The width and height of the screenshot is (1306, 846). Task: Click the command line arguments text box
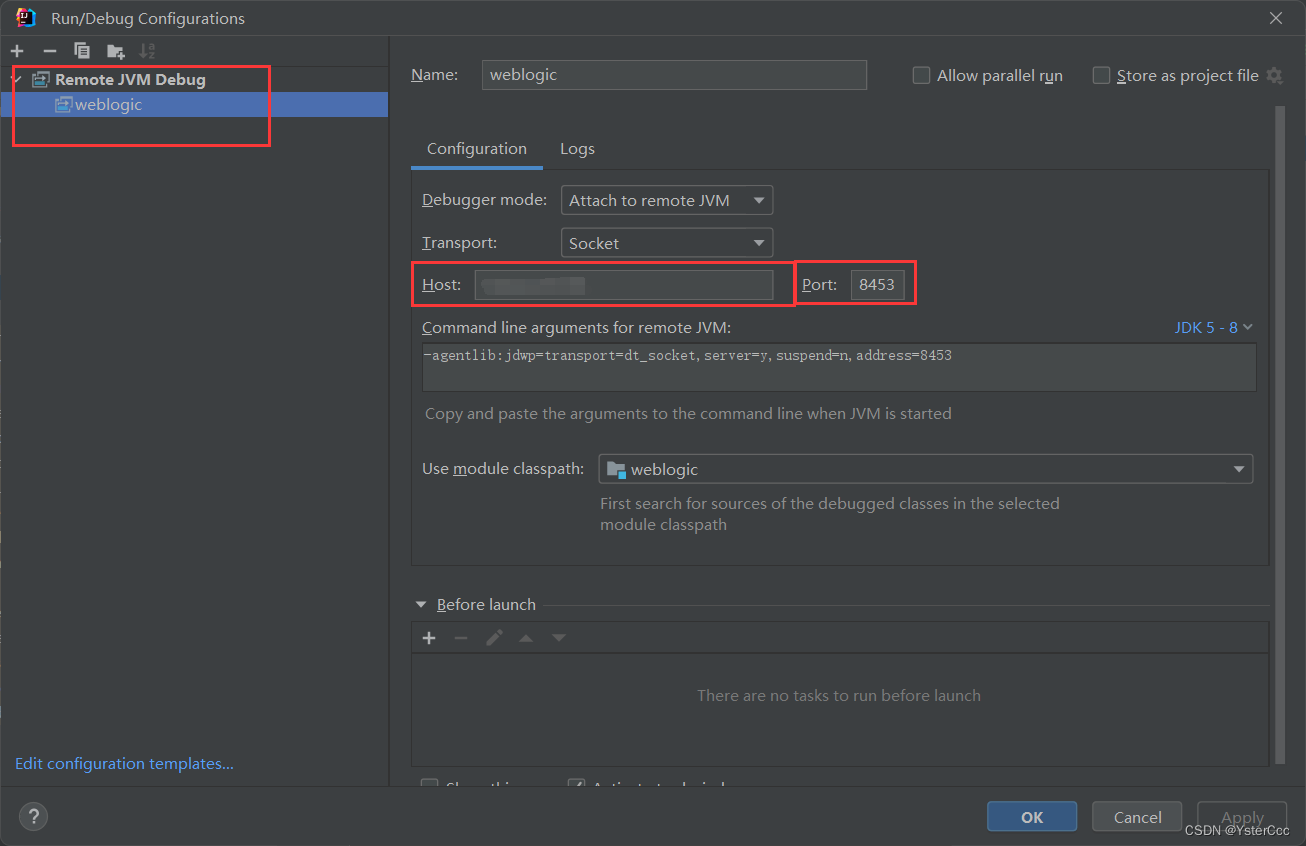coord(839,367)
